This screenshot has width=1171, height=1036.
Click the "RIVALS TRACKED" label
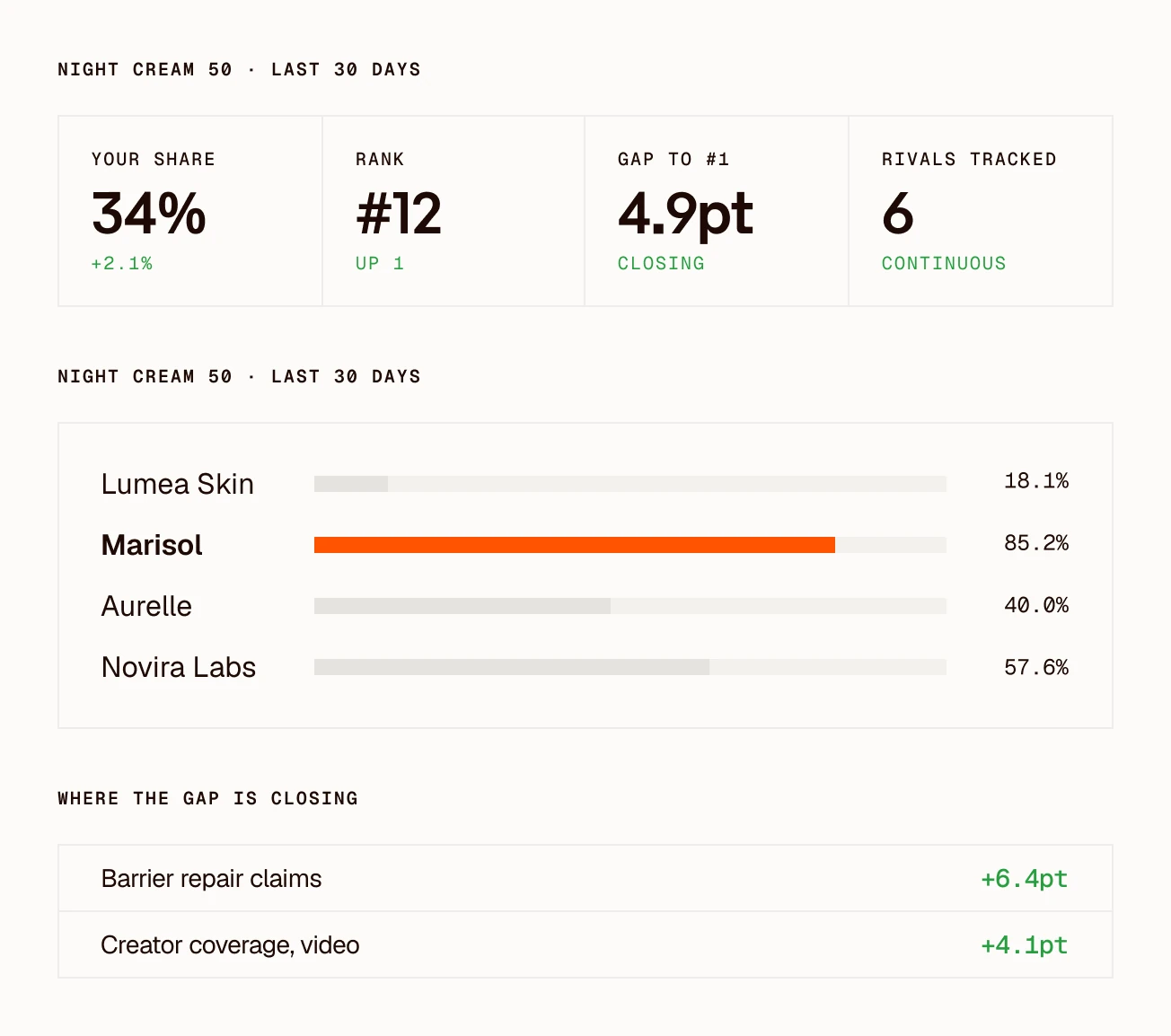(969, 159)
